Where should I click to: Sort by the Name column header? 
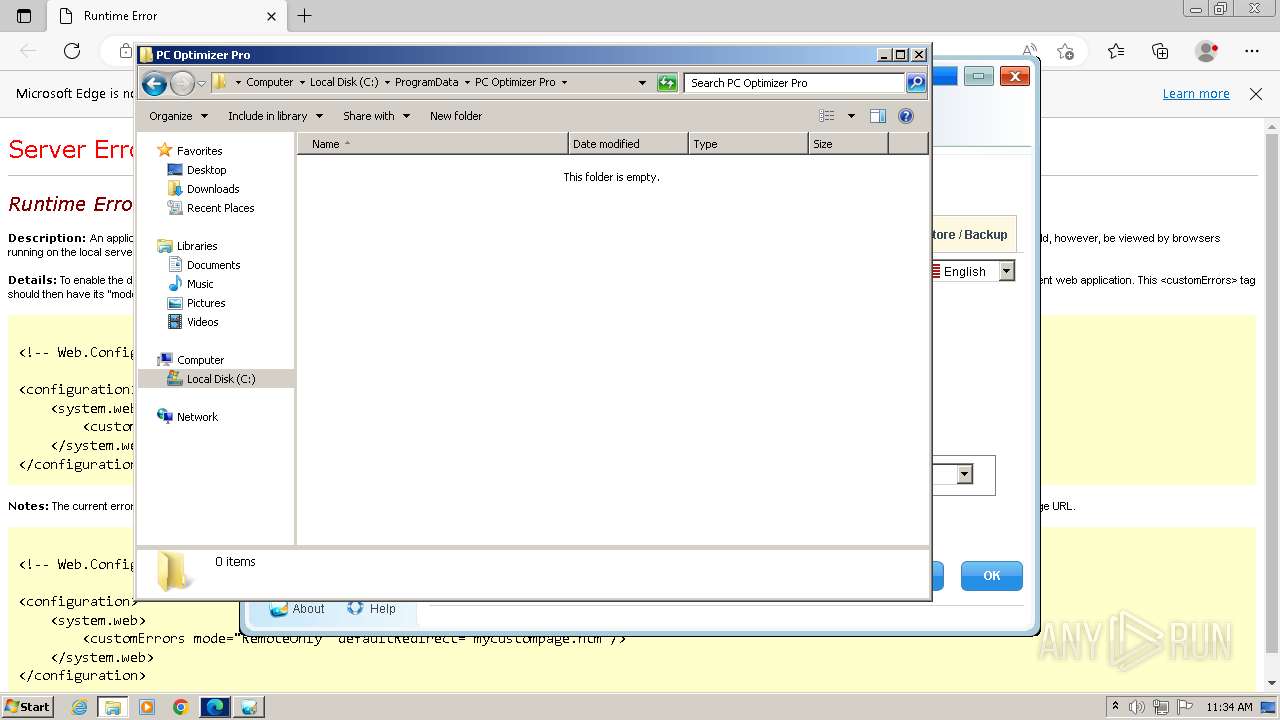(433, 144)
